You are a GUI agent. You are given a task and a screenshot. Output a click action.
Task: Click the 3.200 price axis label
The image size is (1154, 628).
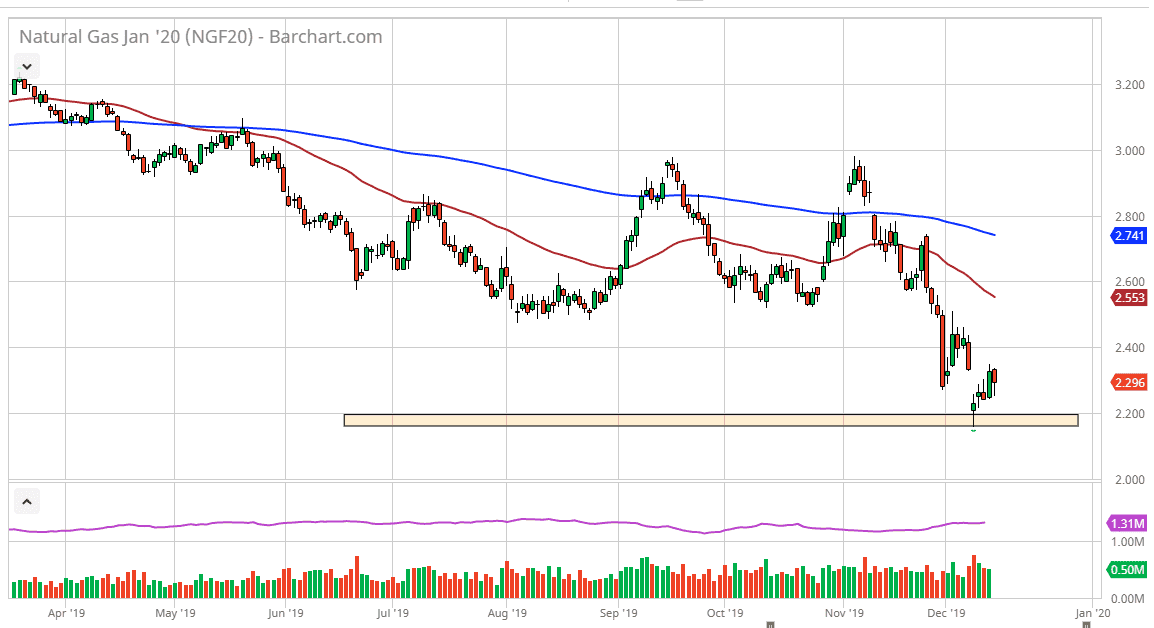coord(1130,85)
